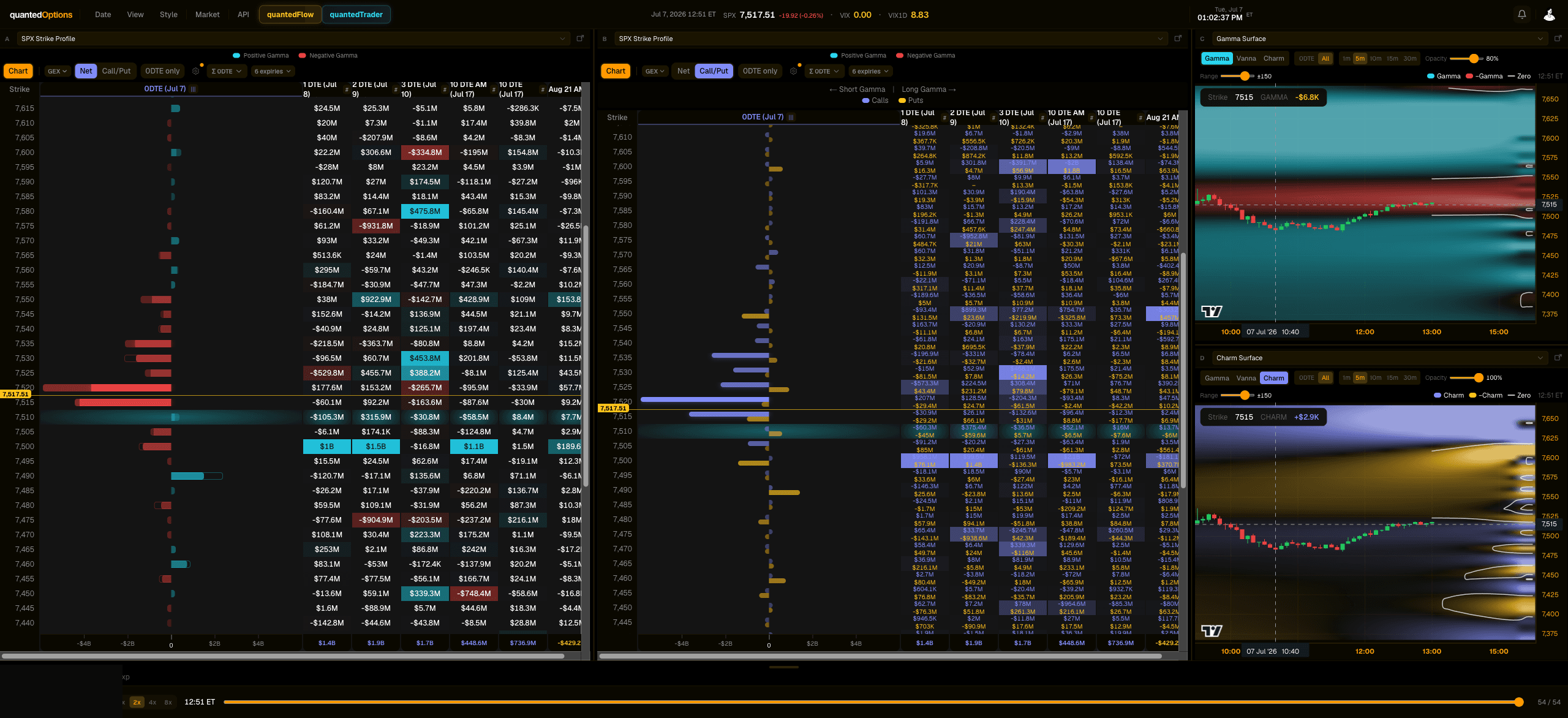This screenshot has height=718, width=1568.
Task: Click the # icon beside 3 DTE in panel B
Action: (x=1042, y=118)
